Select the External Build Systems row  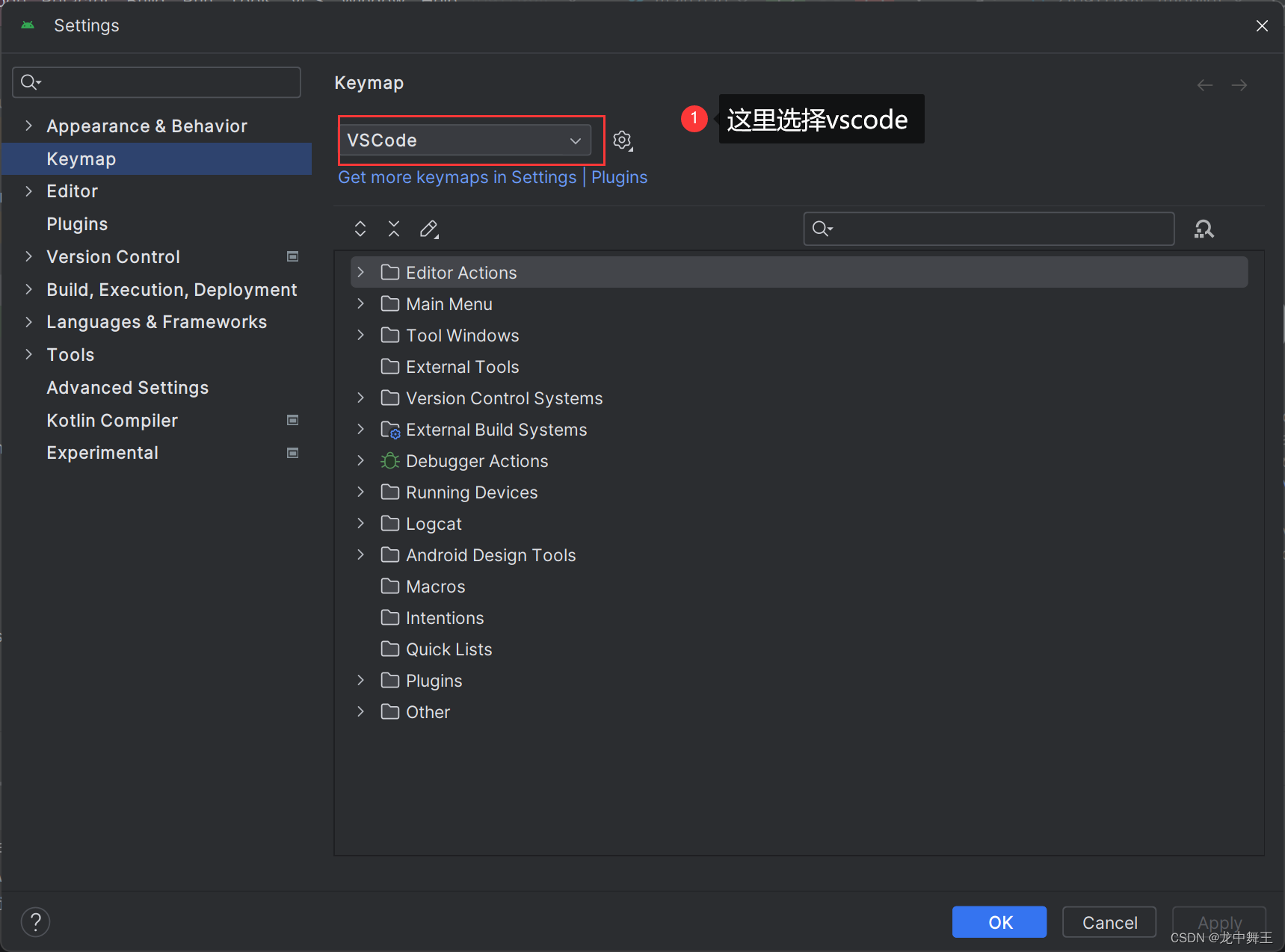coord(799,429)
